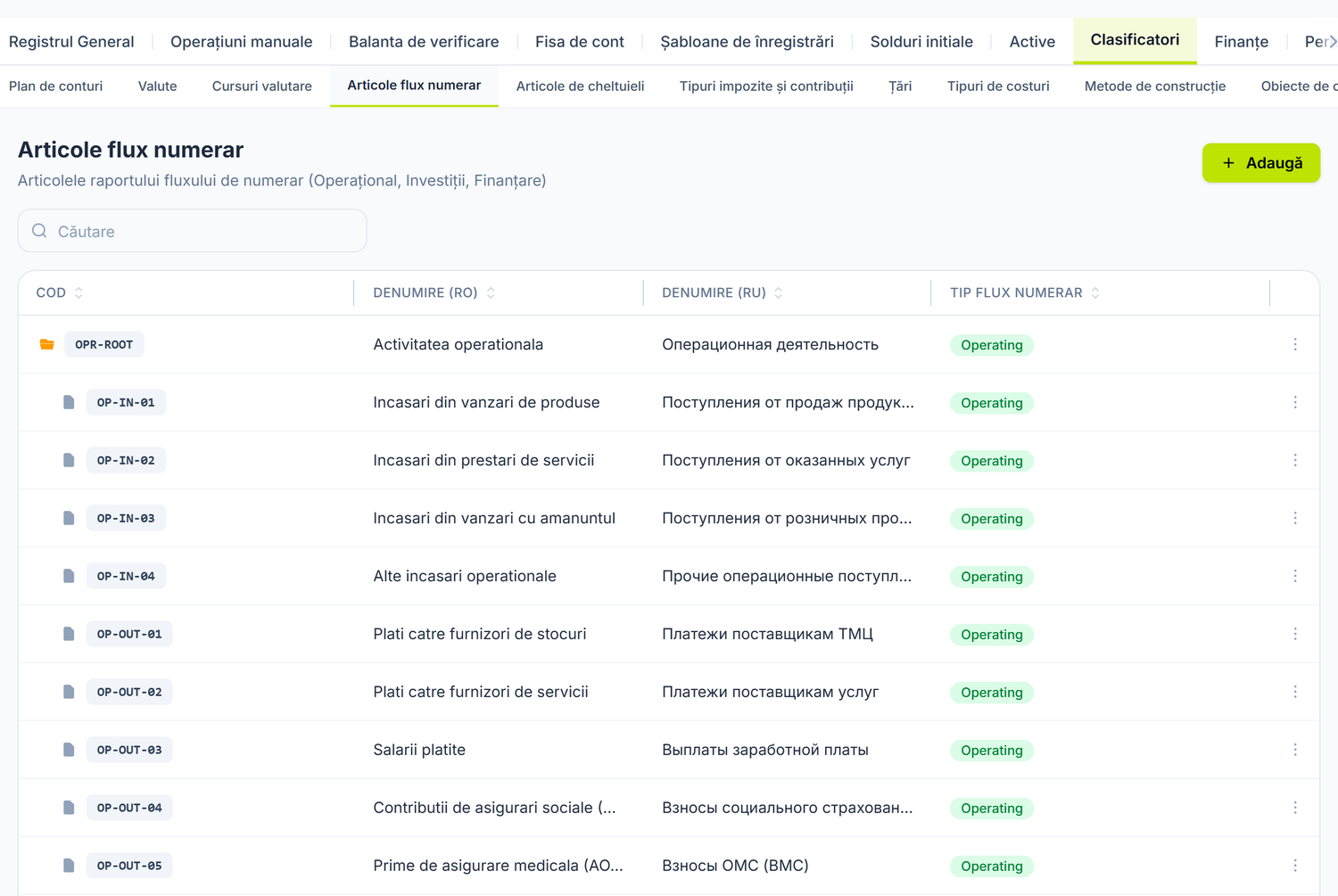Sort by the DENUMIRE (RU) column
Screen dimensions: 1338x896
[x=723, y=292]
